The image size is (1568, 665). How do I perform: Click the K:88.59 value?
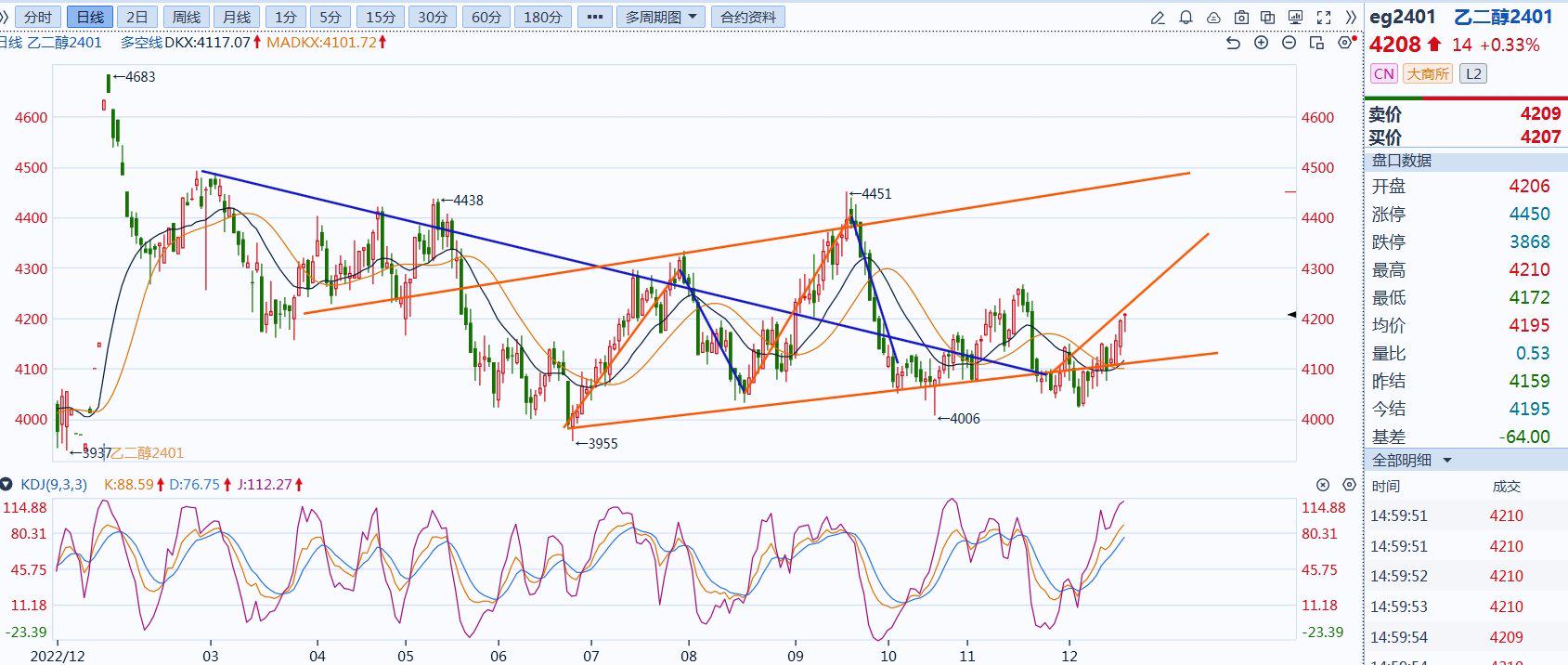click(x=128, y=484)
